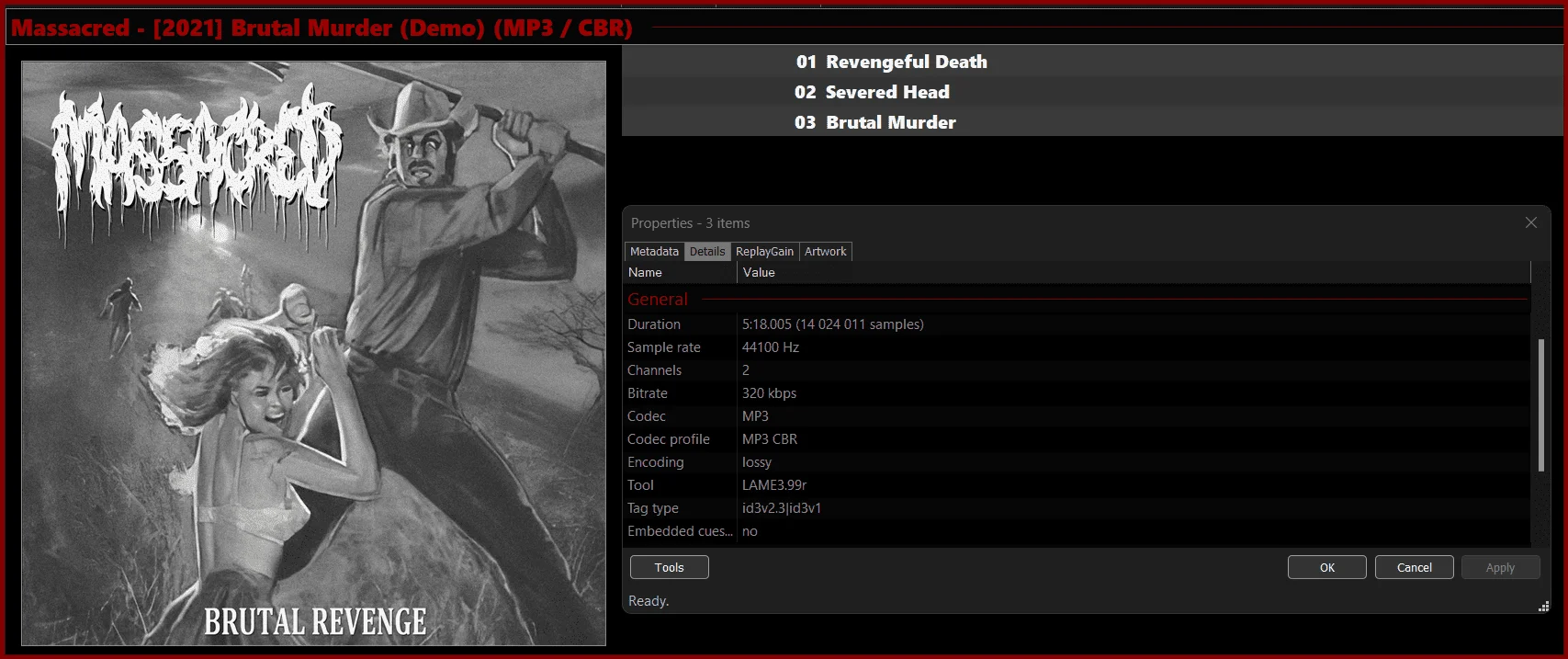The height and width of the screenshot is (659, 1568).
Task: Switch to the Metadata tab
Action: [x=654, y=251]
